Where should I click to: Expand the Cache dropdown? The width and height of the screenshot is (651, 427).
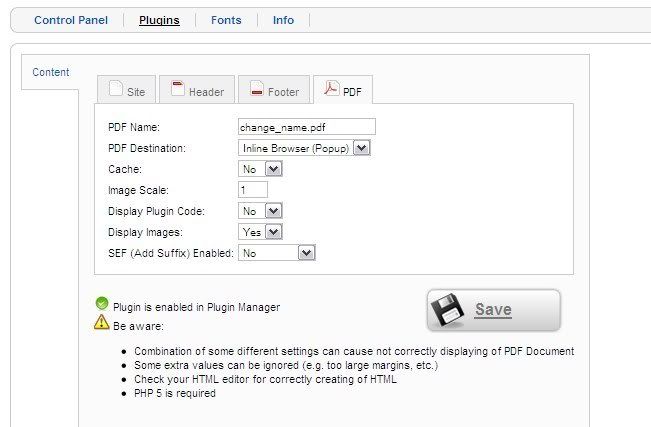pyautogui.click(x=261, y=169)
